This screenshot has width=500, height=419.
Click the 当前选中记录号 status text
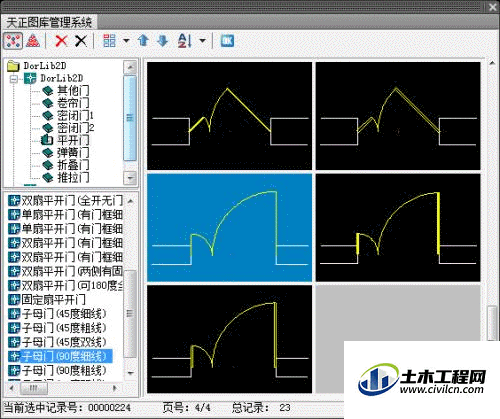(68, 407)
